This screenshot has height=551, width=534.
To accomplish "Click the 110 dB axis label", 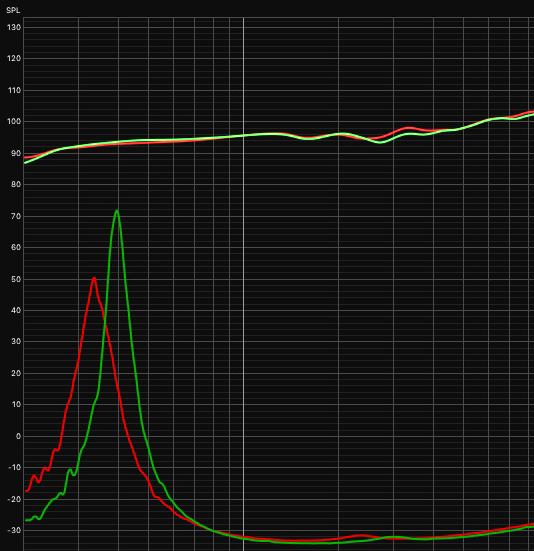I will pos(14,90).
